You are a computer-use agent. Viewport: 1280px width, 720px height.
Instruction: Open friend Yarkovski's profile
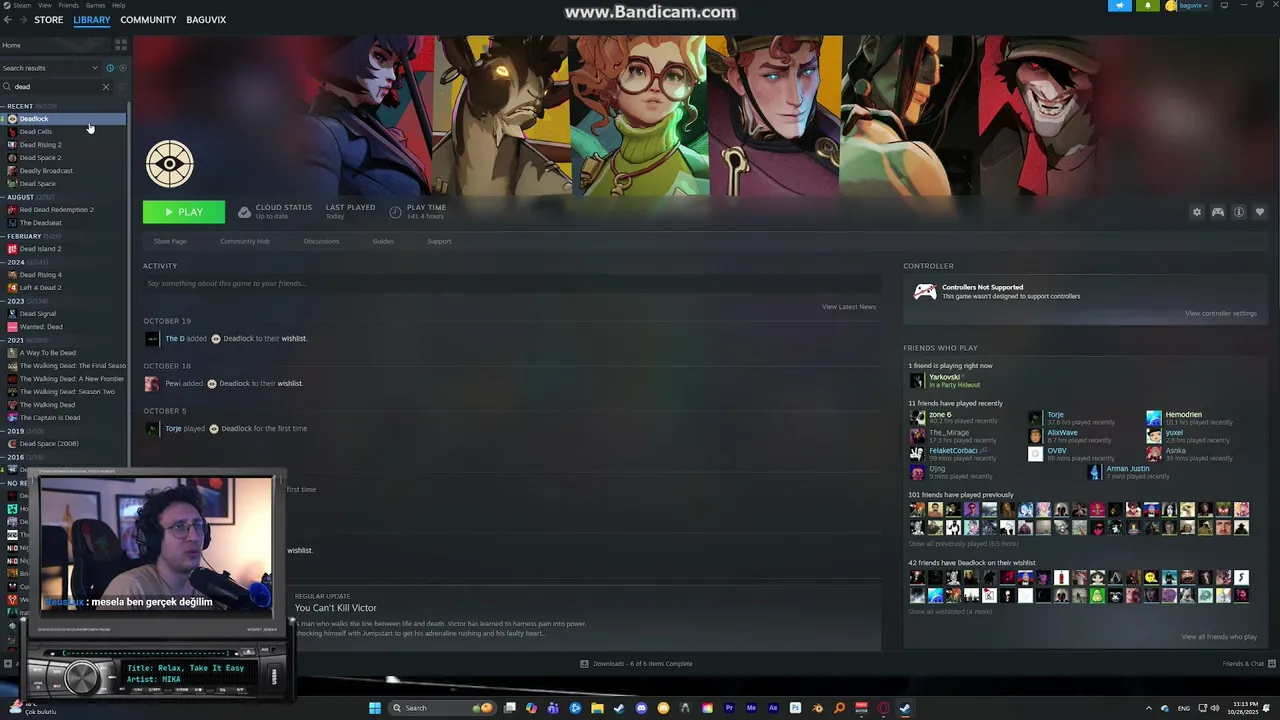944,378
